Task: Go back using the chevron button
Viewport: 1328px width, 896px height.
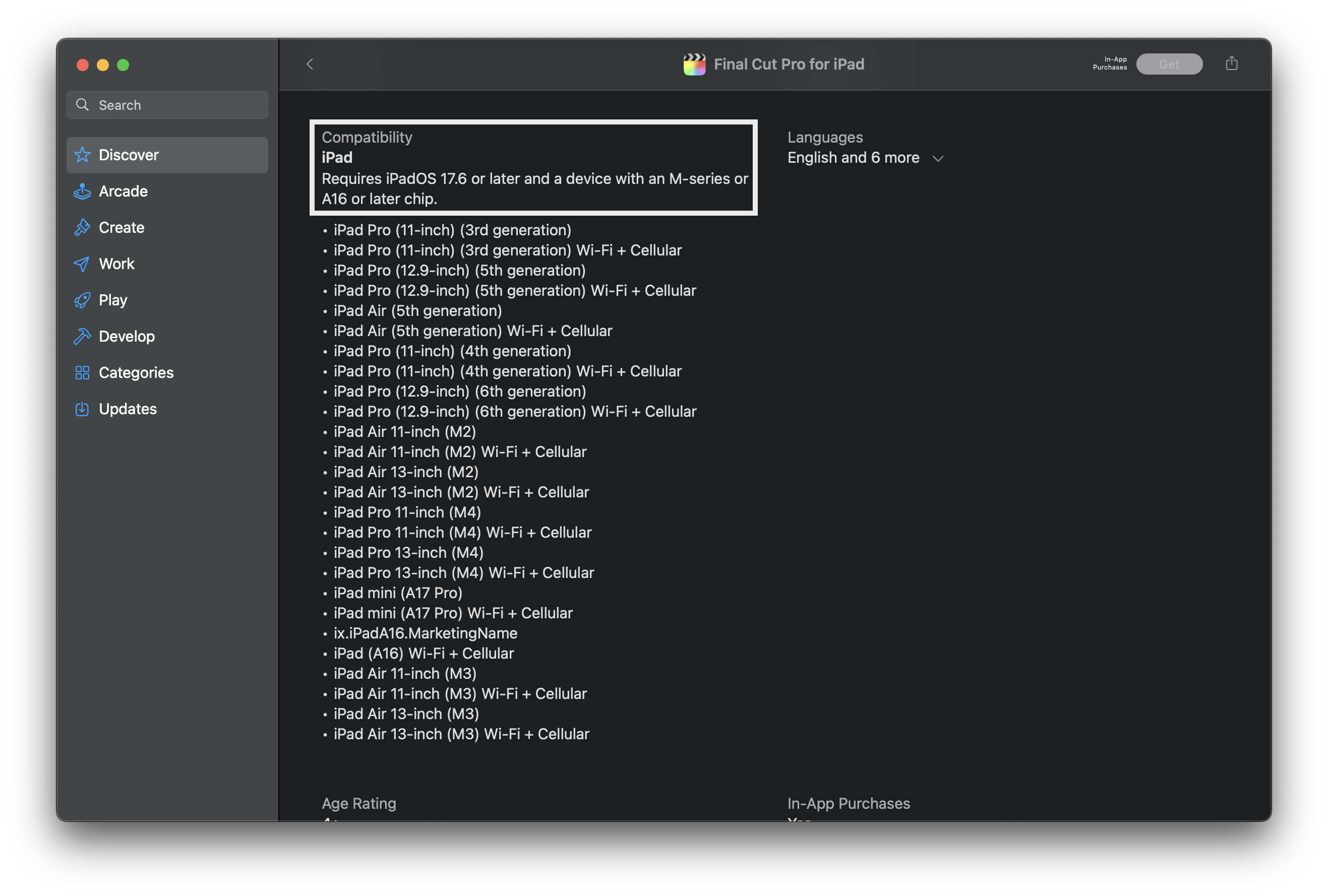Action: [310, 64]
